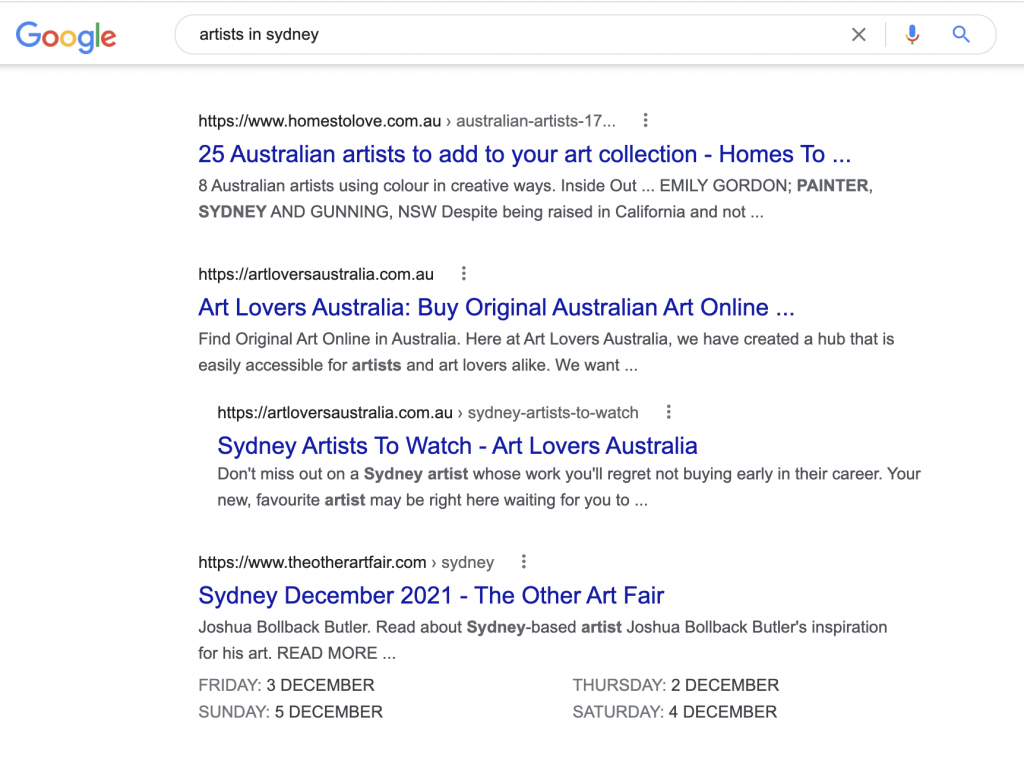Viewport: 1024px width, 758px height.
Task: Open three-dot menu for sydney-artists-to-watch result
Action: (668, 412)
